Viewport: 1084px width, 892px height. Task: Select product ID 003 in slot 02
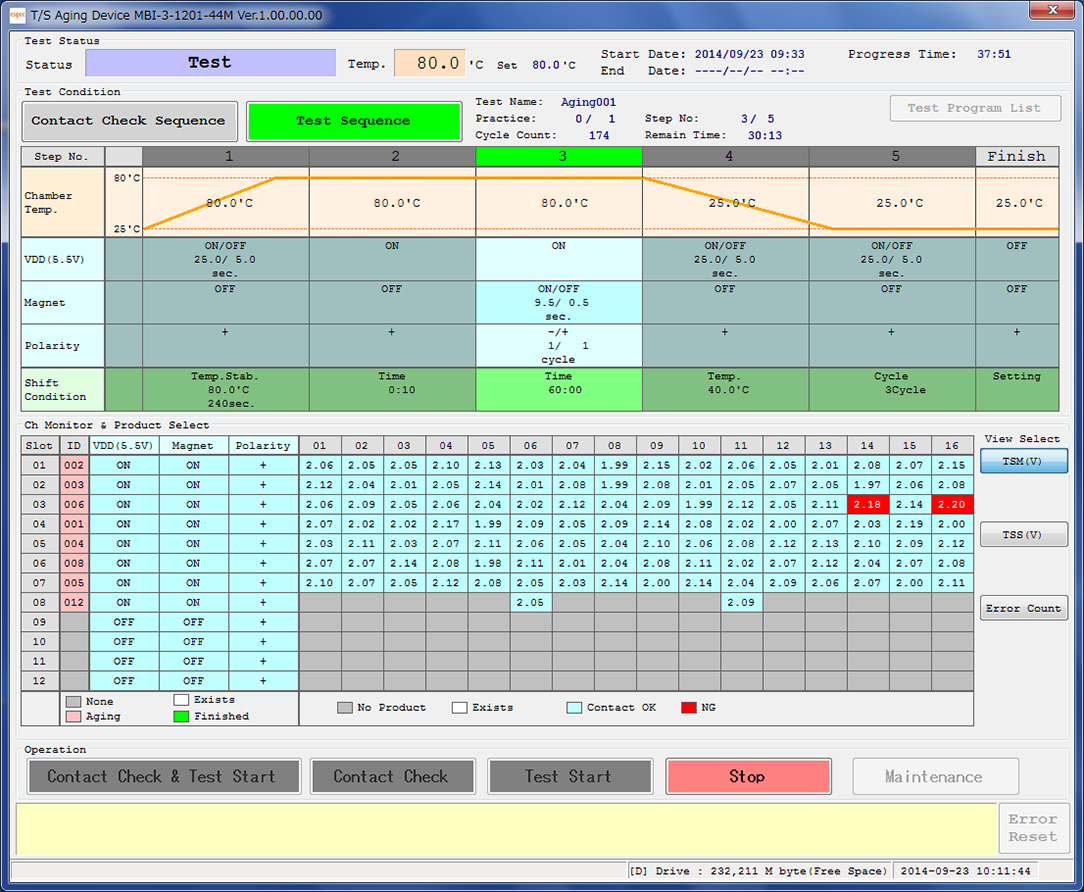point(74,485)
